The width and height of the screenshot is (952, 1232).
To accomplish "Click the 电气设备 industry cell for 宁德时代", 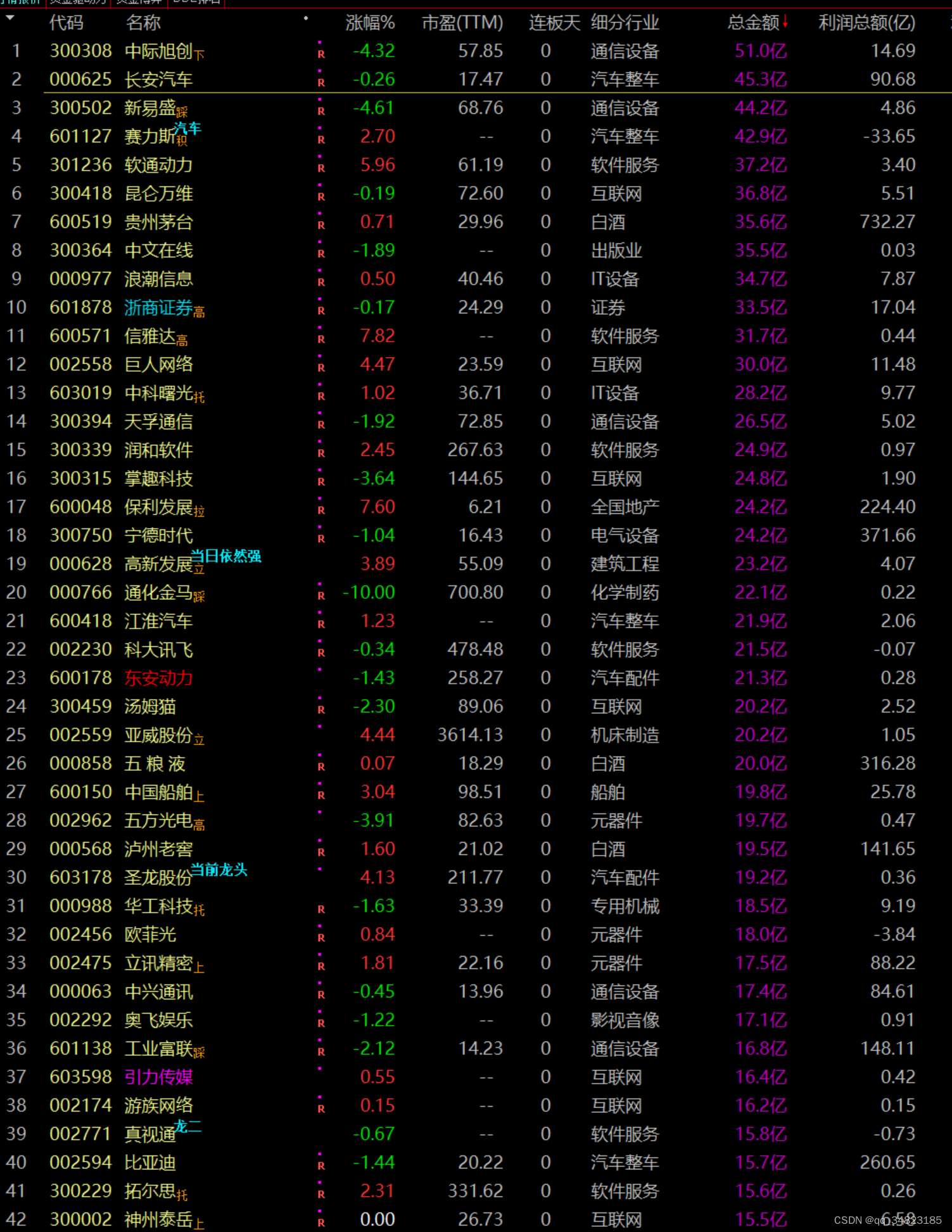I will point(625,536).
